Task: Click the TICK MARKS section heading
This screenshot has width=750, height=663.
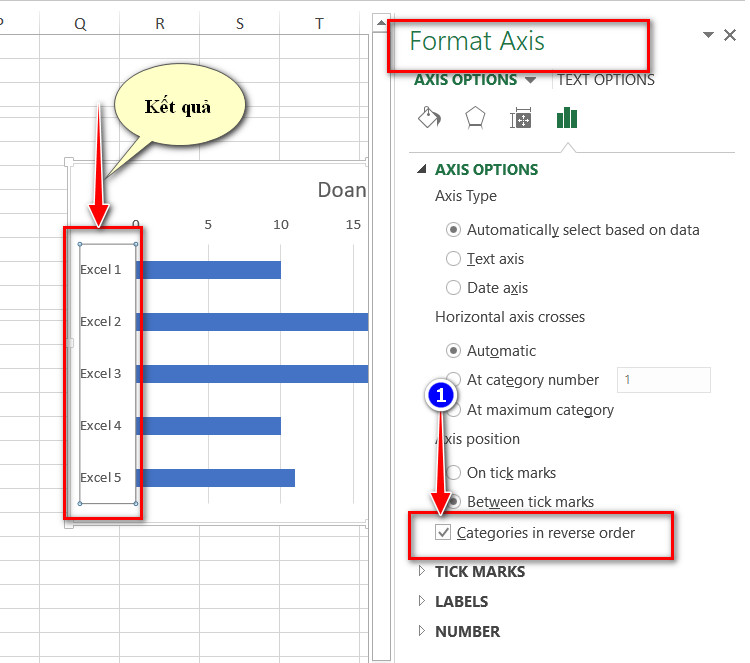Action: 480,571
